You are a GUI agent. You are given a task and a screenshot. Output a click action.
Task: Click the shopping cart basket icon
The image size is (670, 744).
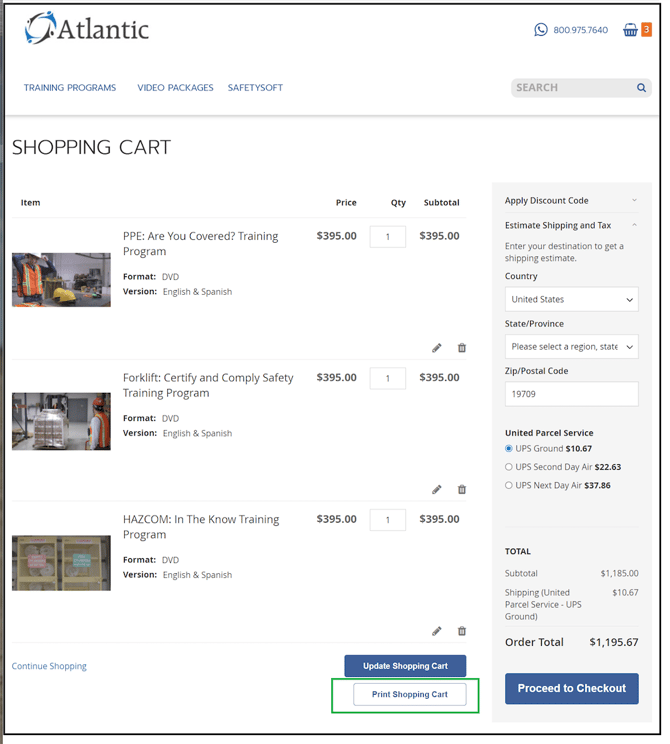pyautogui.click(x=630, y=30)
